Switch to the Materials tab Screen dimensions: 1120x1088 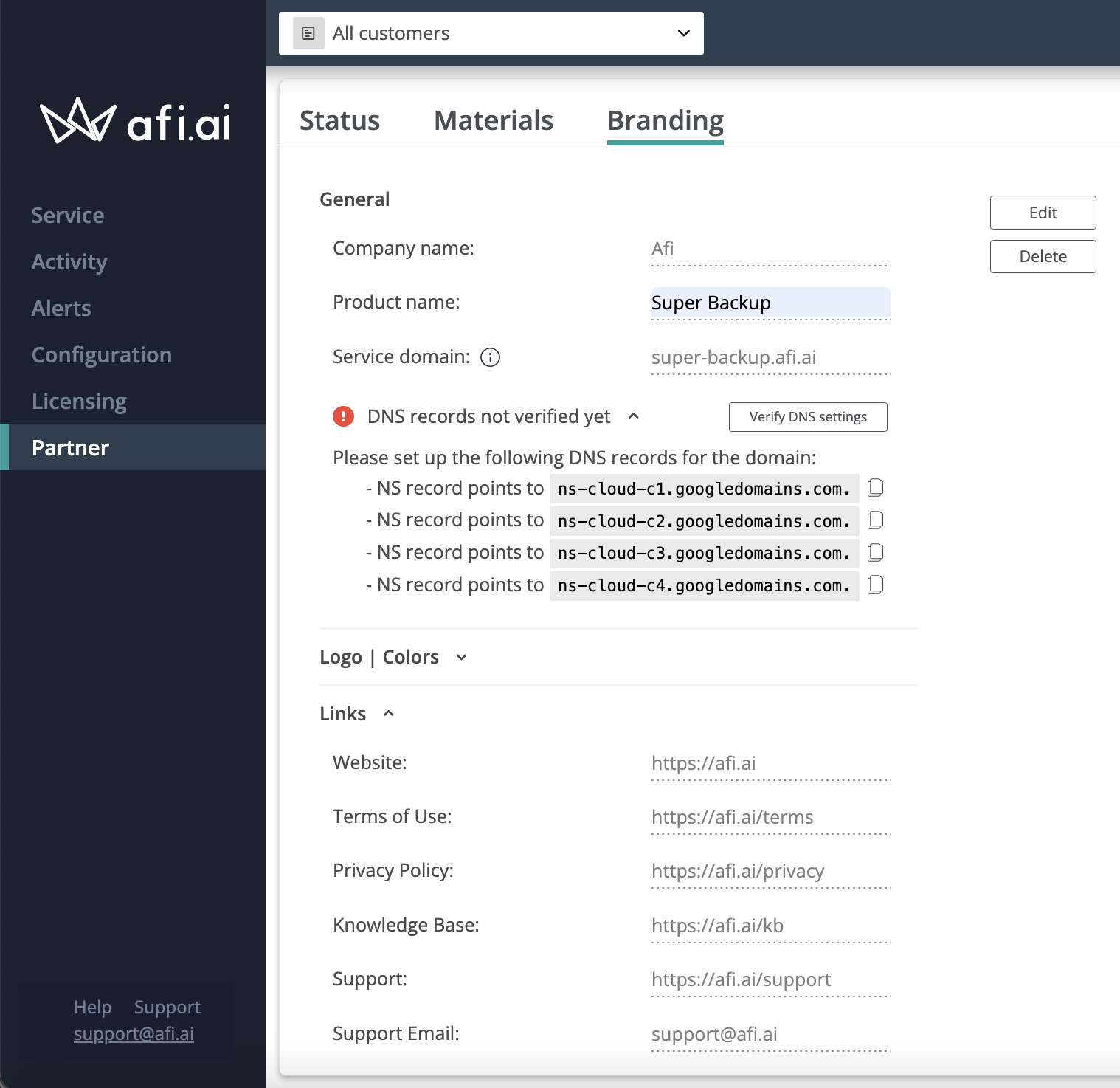[x=494, y=120]
